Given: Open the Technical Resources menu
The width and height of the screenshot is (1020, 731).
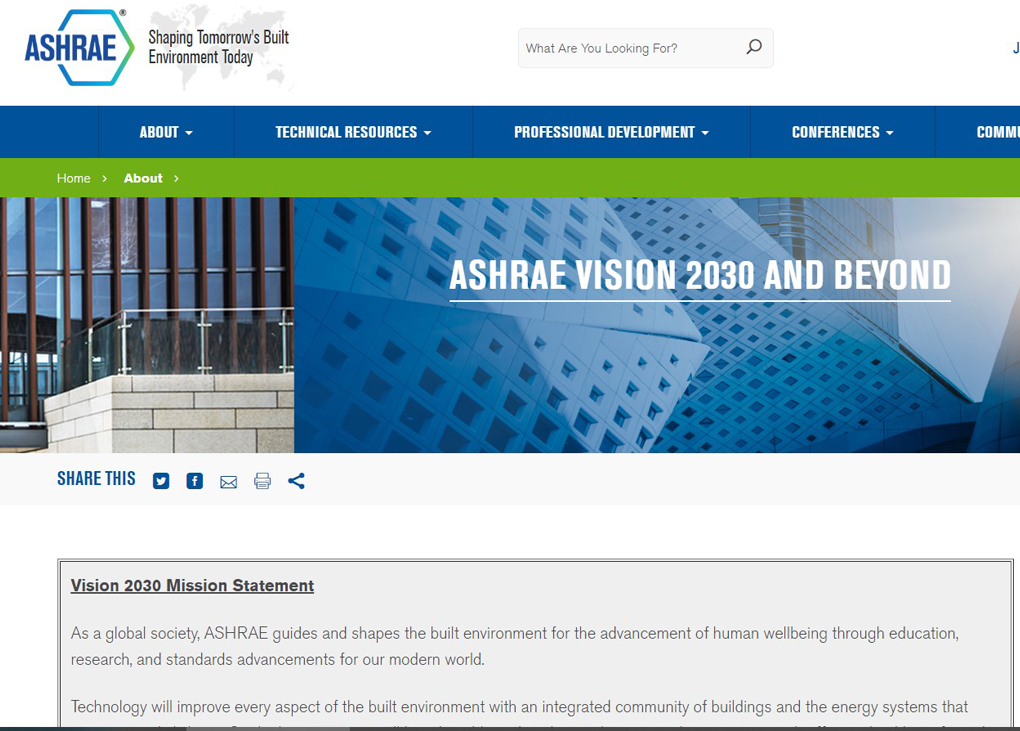Looking at the screenshot, I should (x=353, y=132).
